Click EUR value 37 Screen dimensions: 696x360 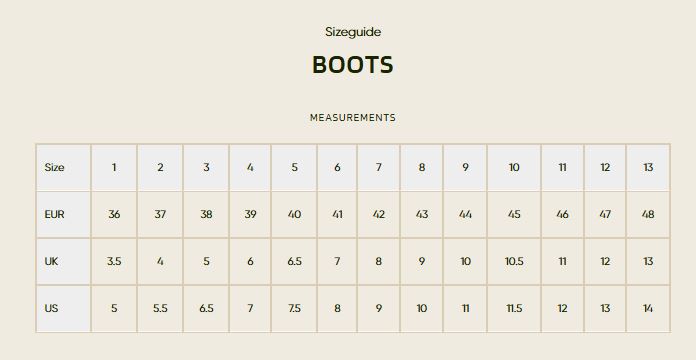point(160,214)
